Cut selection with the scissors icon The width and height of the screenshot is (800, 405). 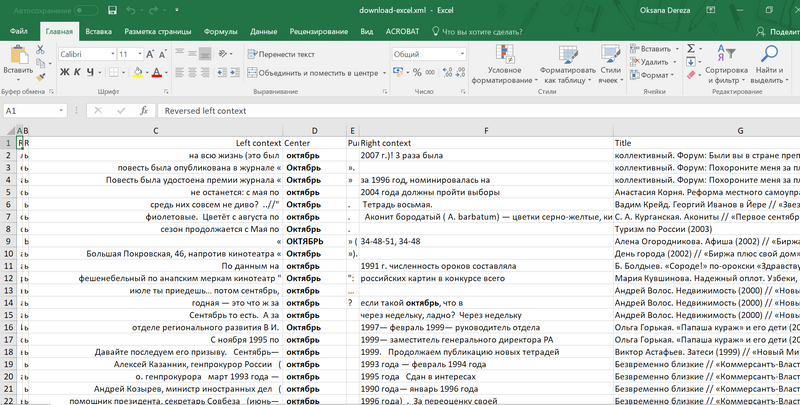point(40,49)
